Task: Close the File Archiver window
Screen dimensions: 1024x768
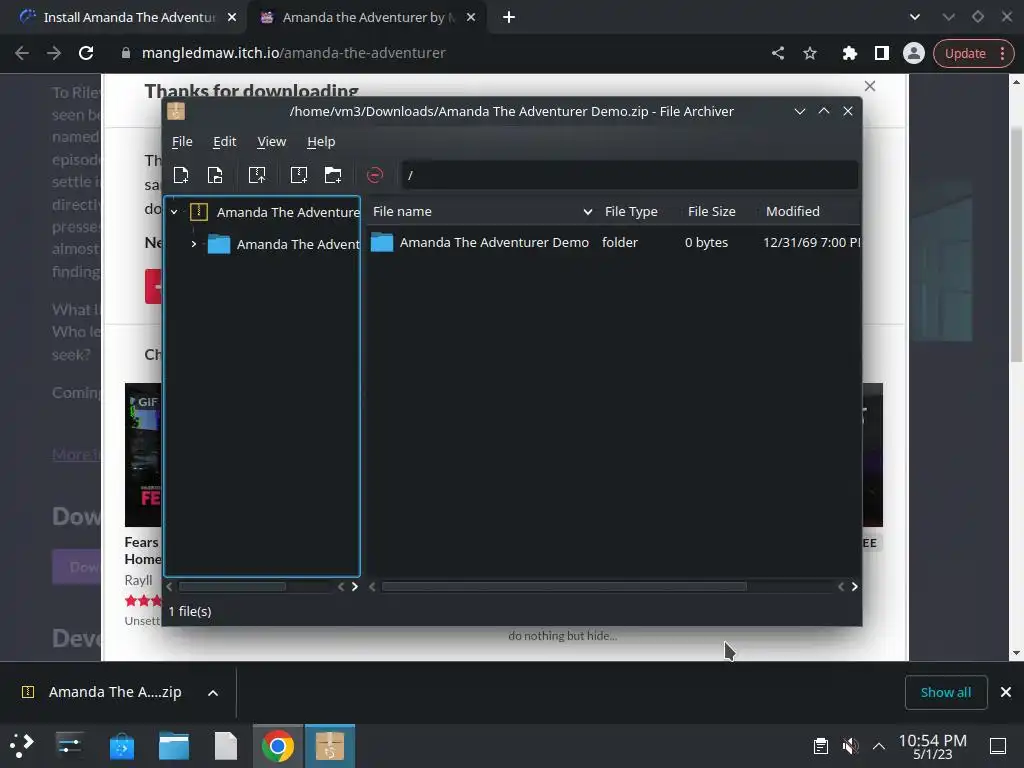Action: click(x=848, y=111)
